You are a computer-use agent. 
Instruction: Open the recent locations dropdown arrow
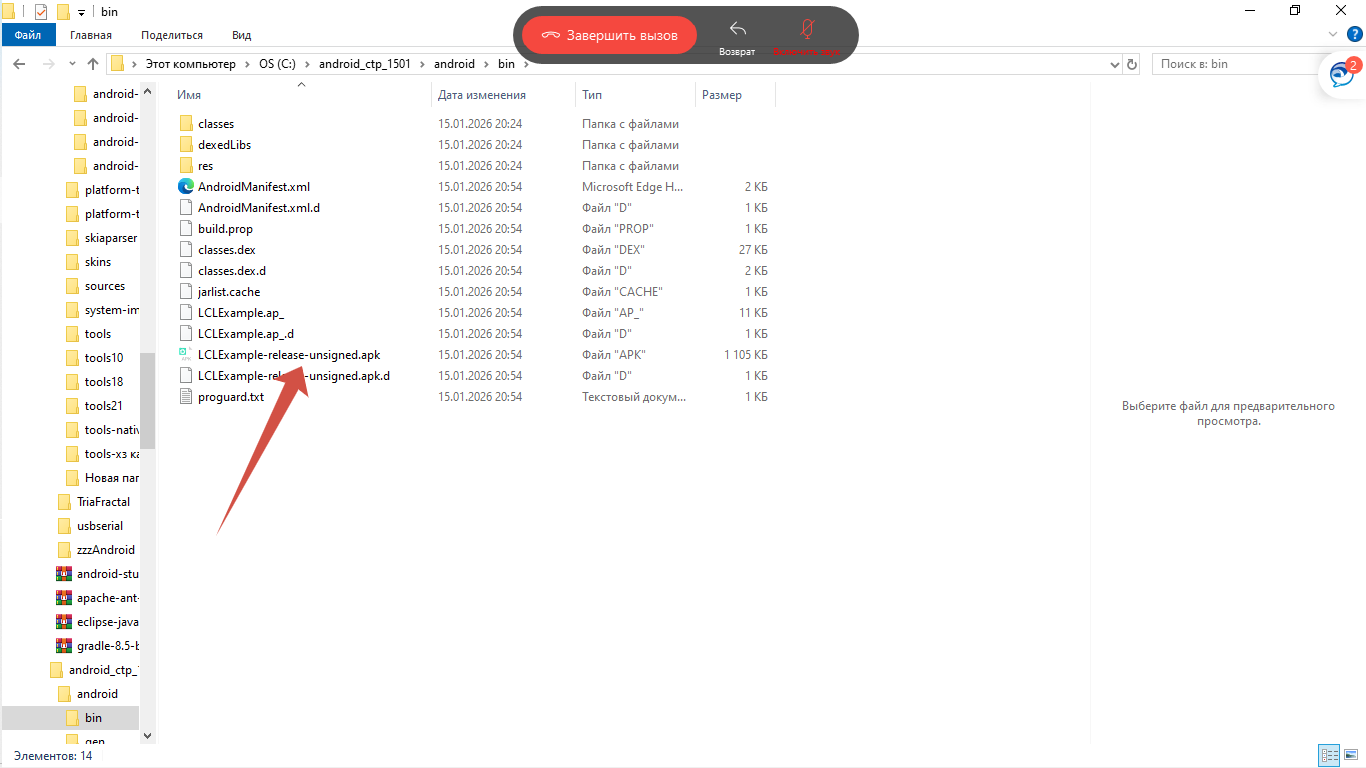click(73, 64)
